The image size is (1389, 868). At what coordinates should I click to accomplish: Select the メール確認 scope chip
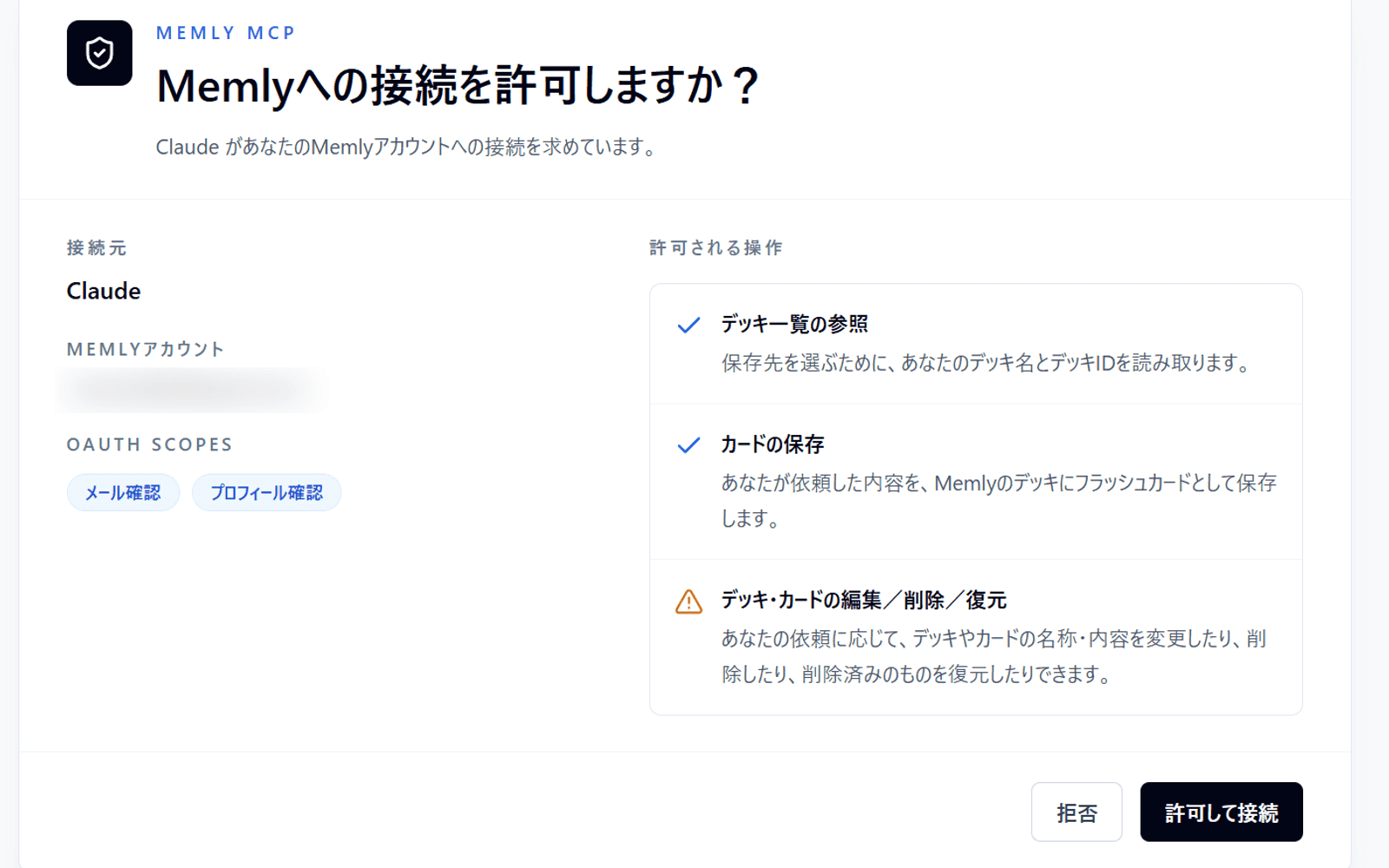(x=123, y=492)
